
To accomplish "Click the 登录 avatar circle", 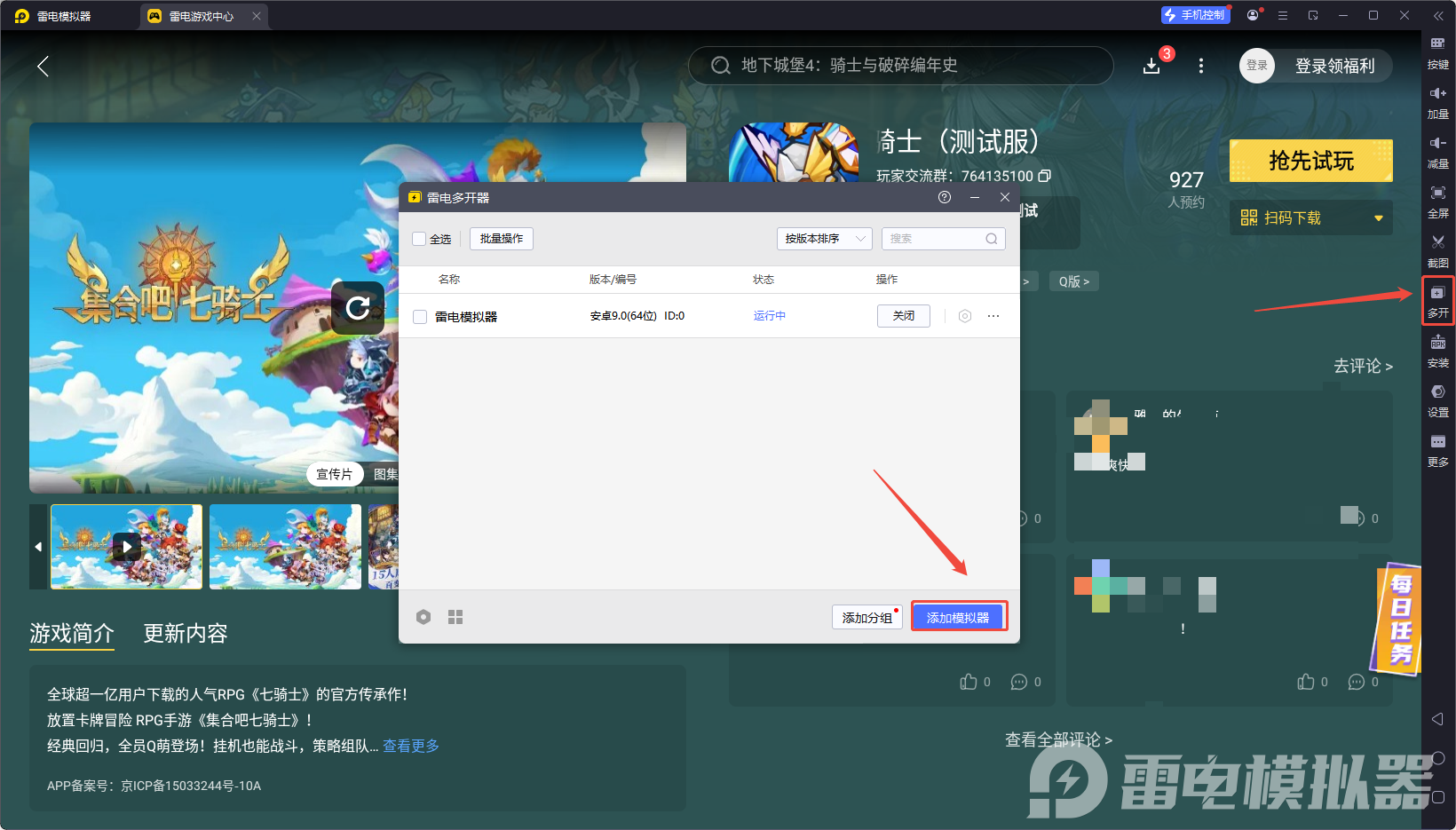I will [x=1257, y=66].
